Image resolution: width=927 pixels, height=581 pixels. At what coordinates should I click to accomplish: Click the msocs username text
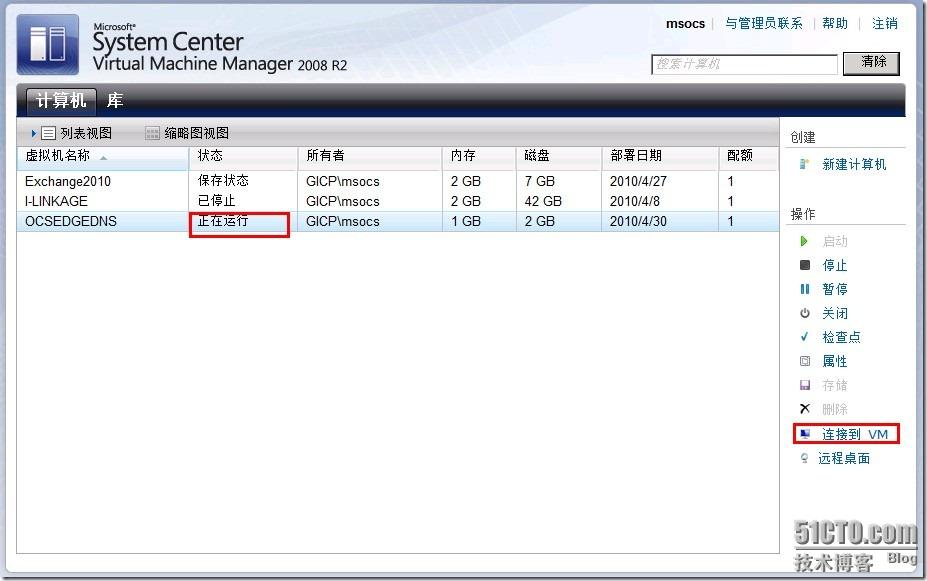pyautogui.click(x=685, y=24)
